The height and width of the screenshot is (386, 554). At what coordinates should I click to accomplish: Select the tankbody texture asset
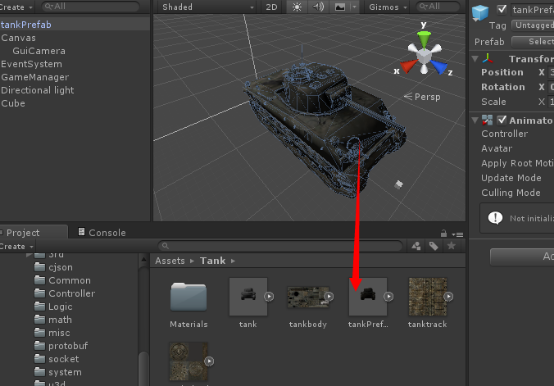coord(308,304)
